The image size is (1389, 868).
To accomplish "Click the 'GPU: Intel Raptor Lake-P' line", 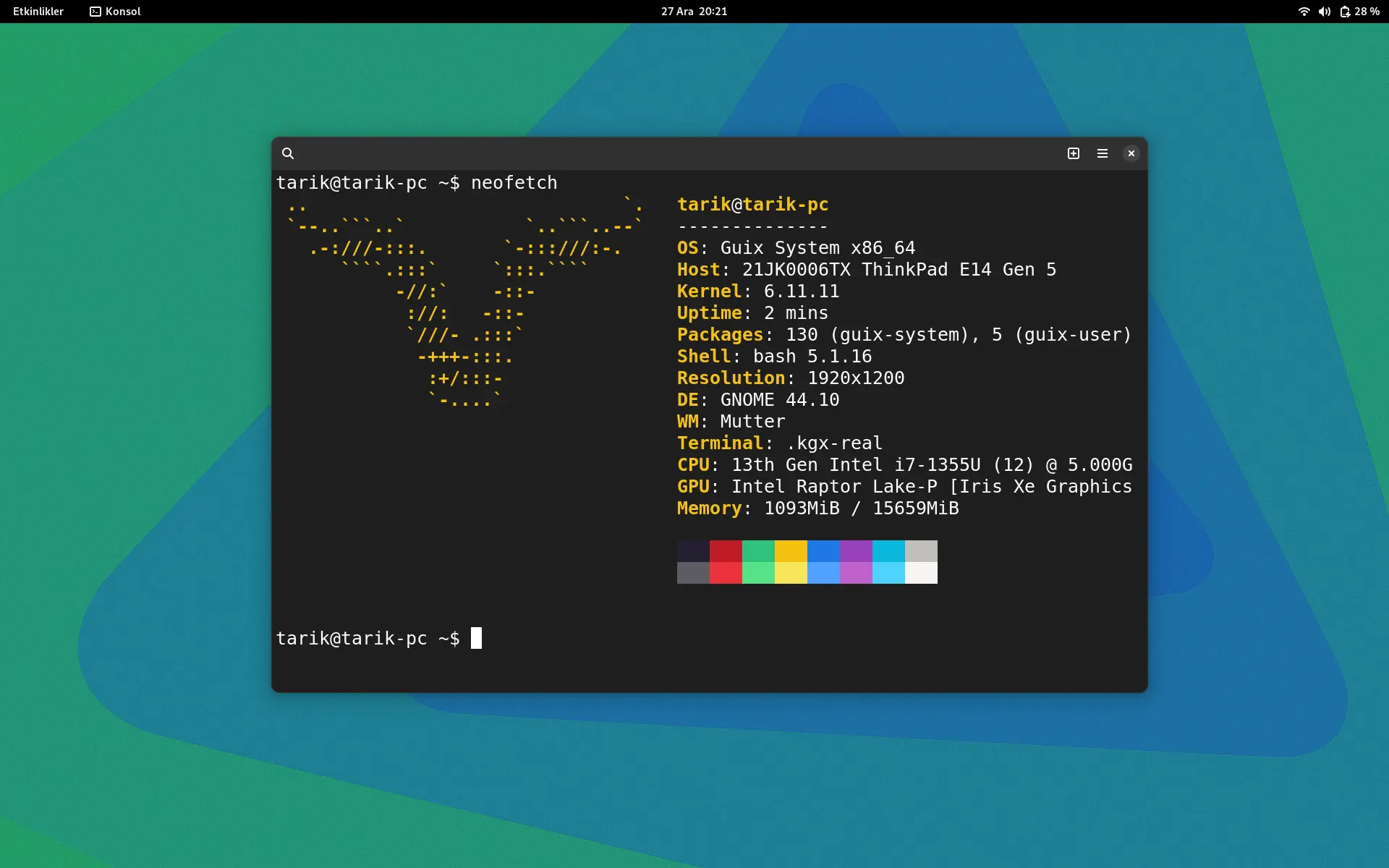I will 905,487.
